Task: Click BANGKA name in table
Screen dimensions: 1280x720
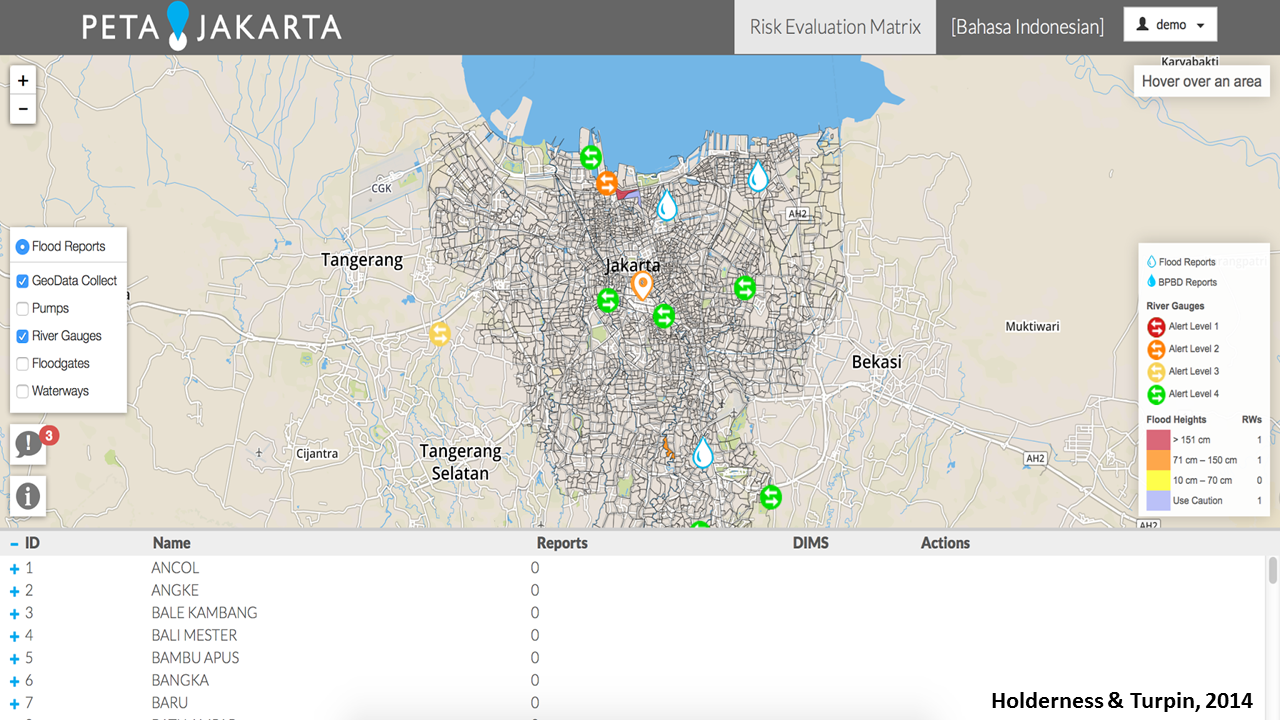Action: pos(180,680)
